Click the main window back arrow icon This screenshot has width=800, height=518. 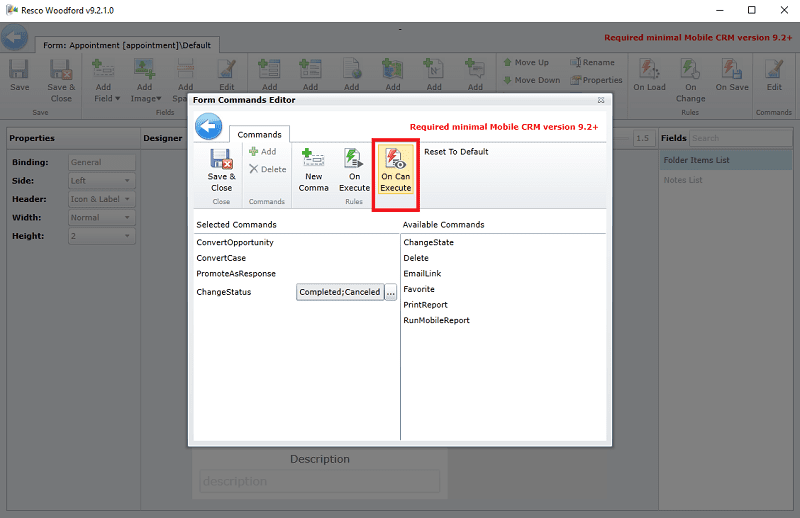(14, 37)
